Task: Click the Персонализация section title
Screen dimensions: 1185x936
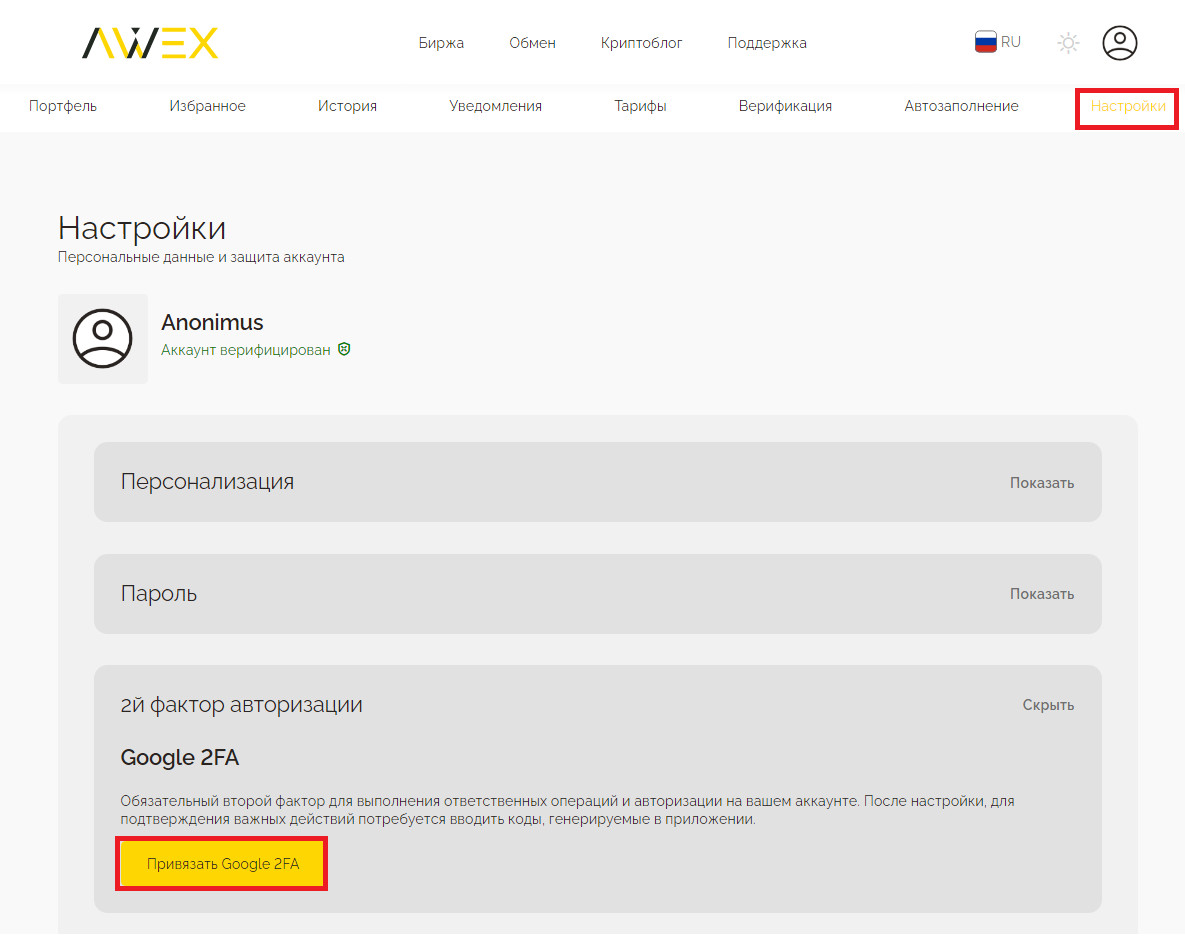Action: pos(207,481)
